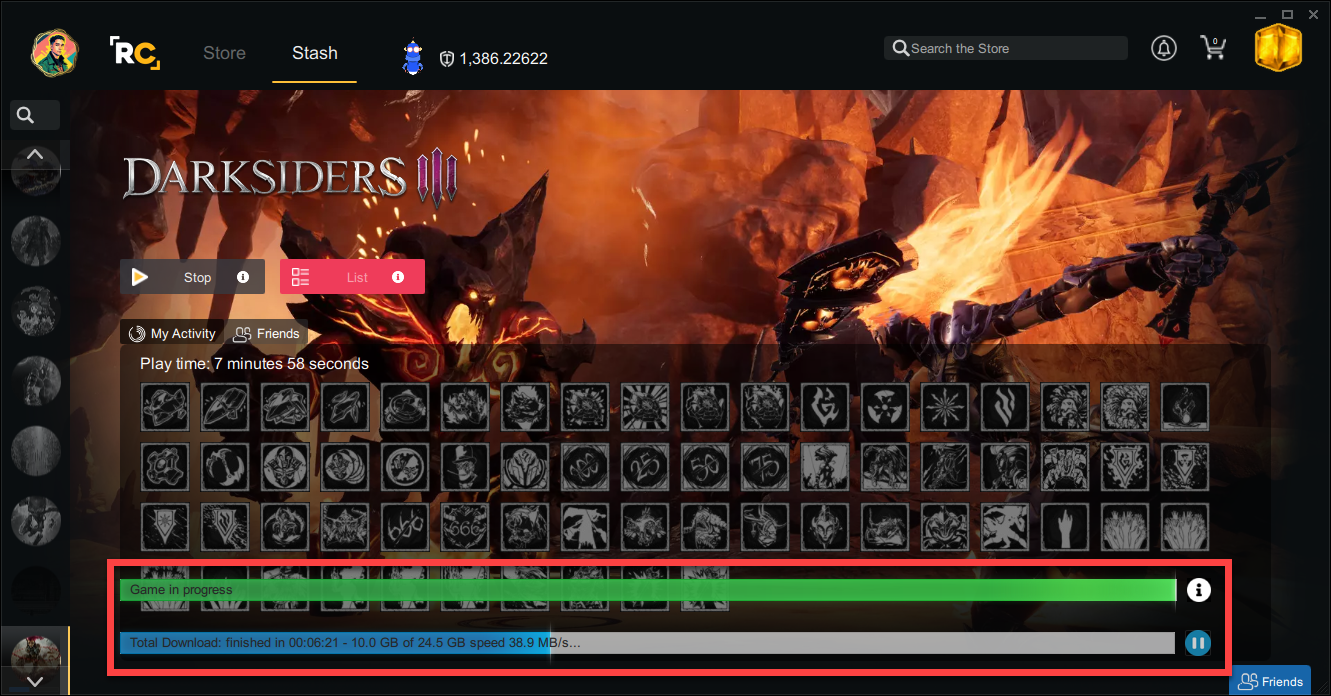This screenshot has height=696, width=1331.
Task: Open the Friends panel button at bottom right
Action: tap(1270, 681)
